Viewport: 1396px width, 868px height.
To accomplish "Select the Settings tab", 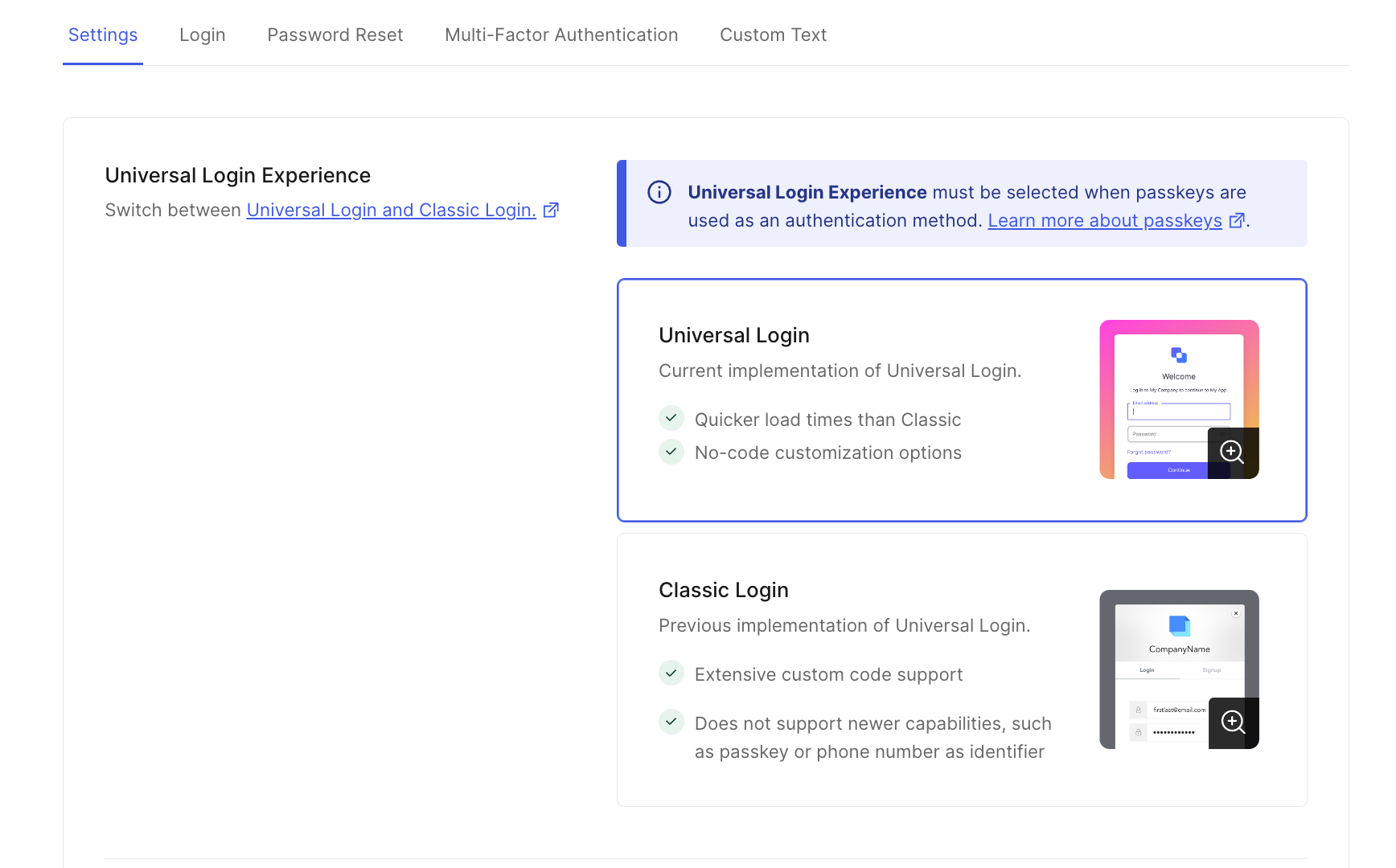I will (103, 35).
